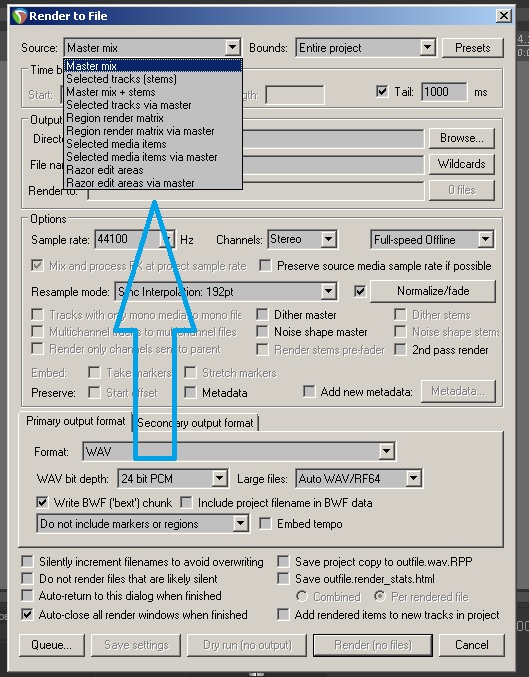Close the Render to File dialog

[x=504, y=16]
